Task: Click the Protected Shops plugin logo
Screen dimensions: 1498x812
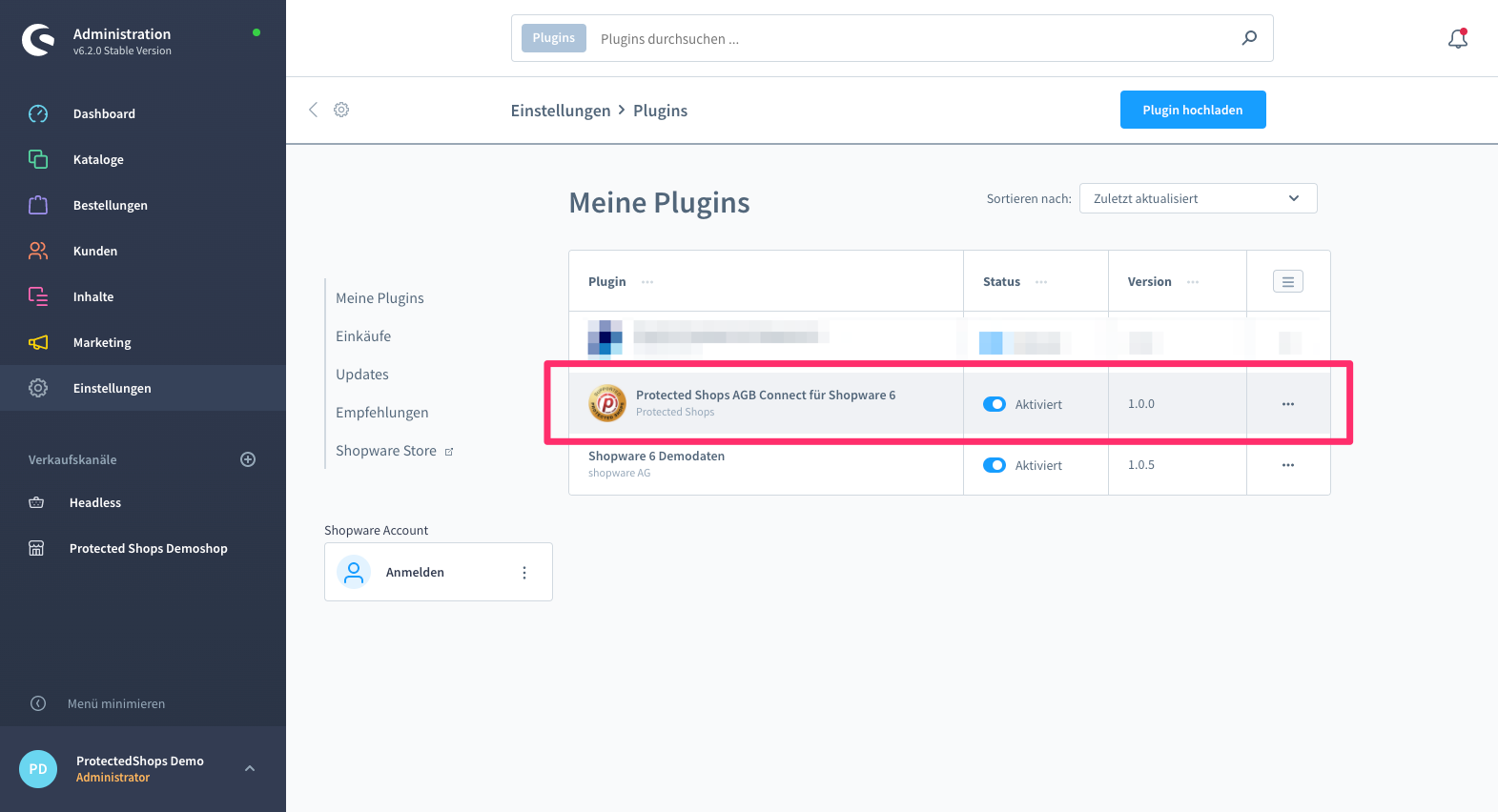Action: (x=606, y=403)
